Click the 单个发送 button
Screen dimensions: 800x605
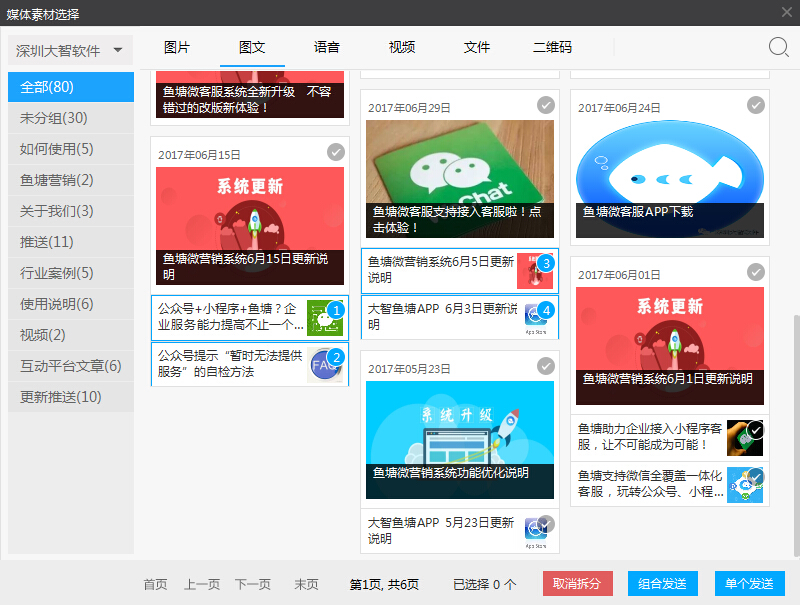[x=749, y=584]
